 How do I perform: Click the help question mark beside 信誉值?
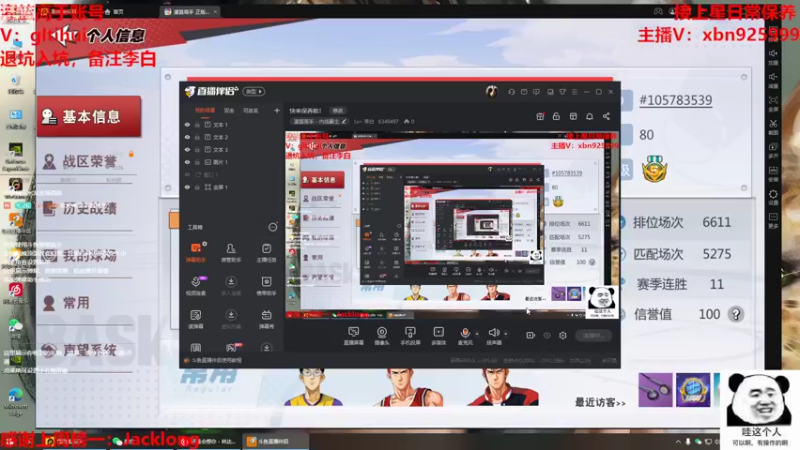[736, 314]
